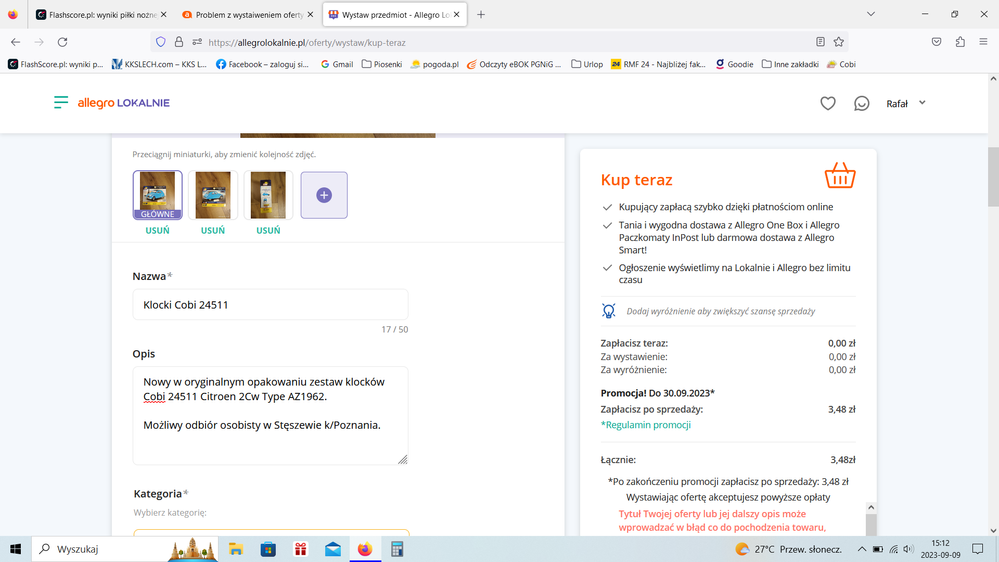Close the Wystaw przedmiot tab
The height and width of the screenshot is (562, 999).
click(456, 15)
